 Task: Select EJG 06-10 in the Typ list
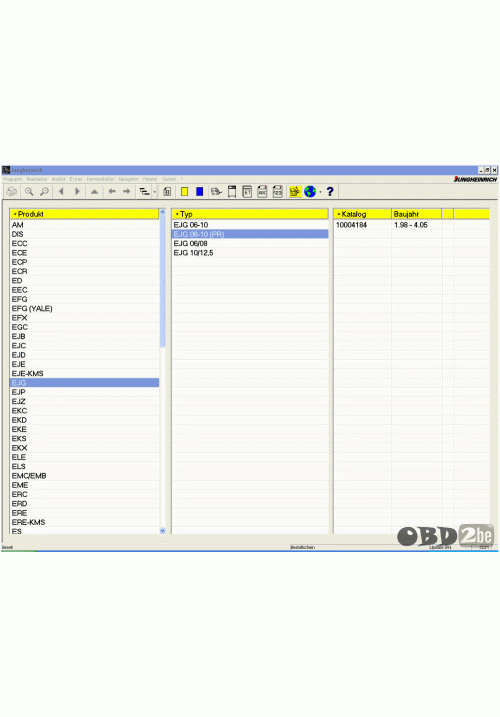pyautogui.click(x=250, y=225)
